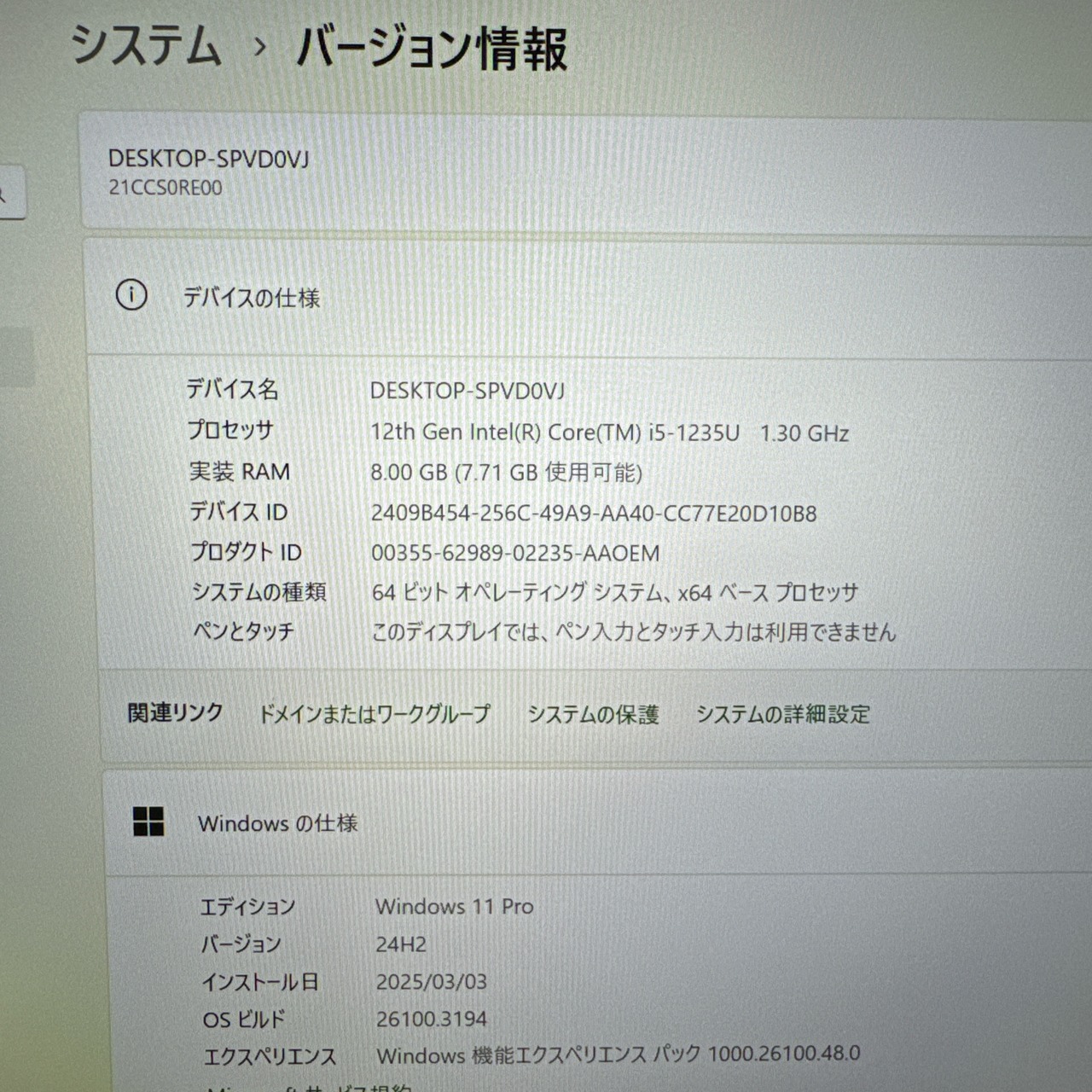Image resolution: width=1092 pixels, height=1092 pixels.
Task: Click the システムの種類 label
Action: coord(258,591)
